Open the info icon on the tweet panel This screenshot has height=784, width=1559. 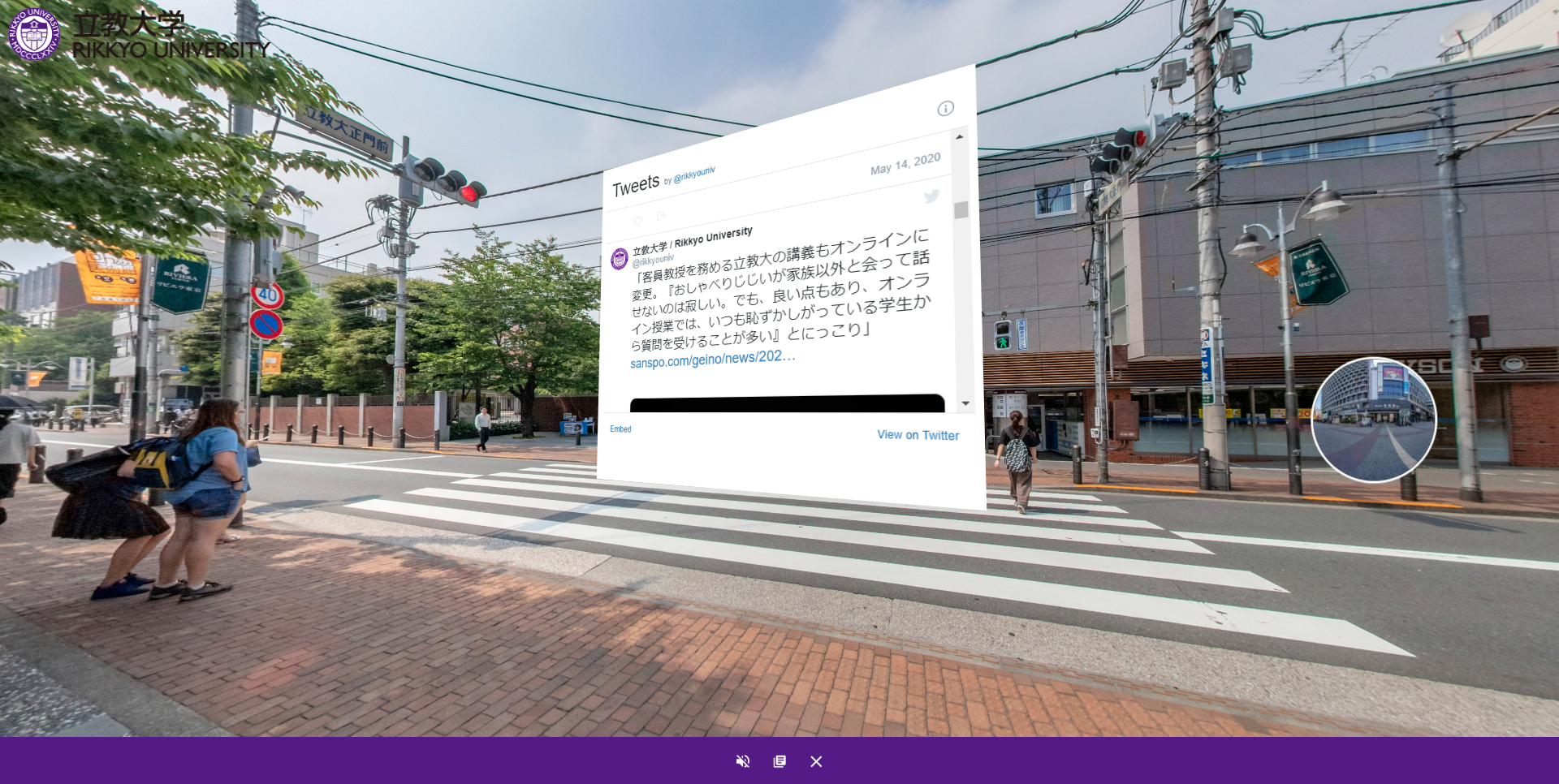(946, 108)
